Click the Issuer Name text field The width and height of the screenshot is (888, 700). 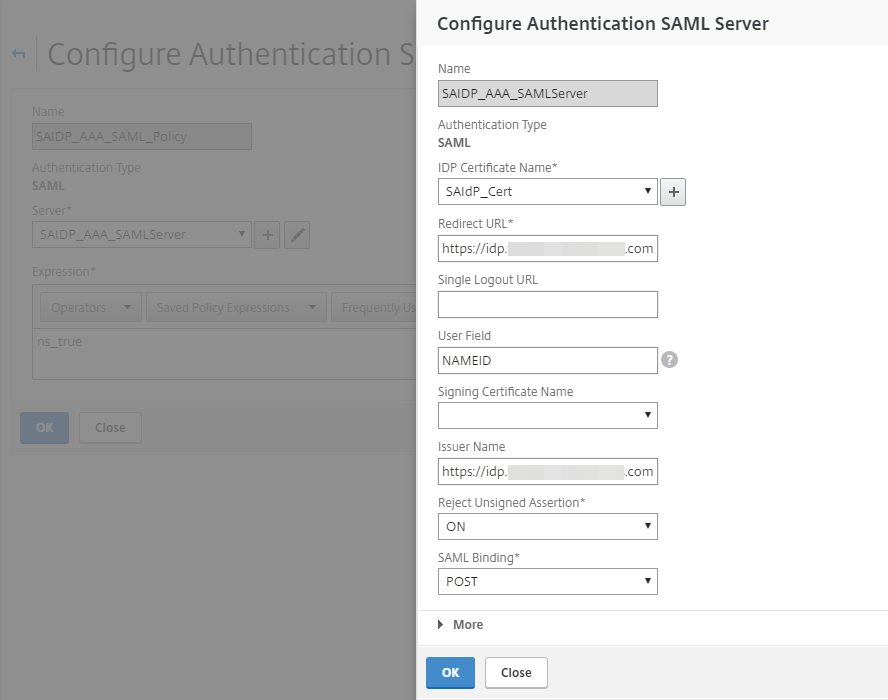tap(547, 471)
